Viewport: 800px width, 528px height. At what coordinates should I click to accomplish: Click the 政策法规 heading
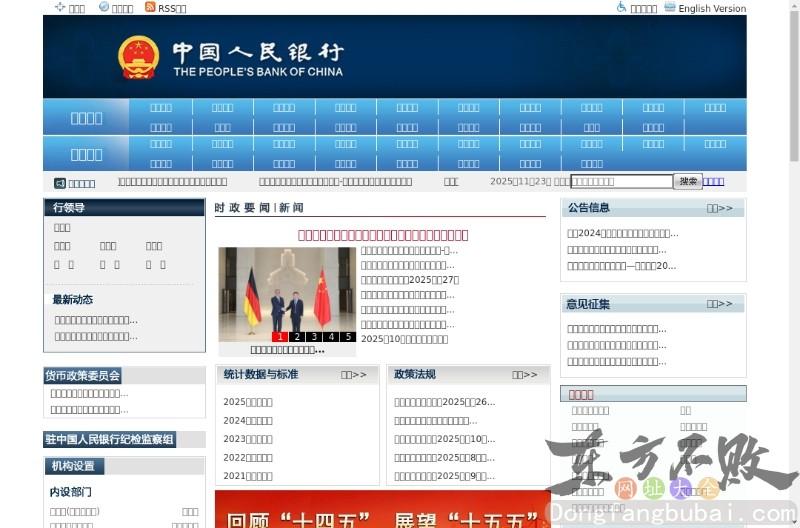click(415, 374)
